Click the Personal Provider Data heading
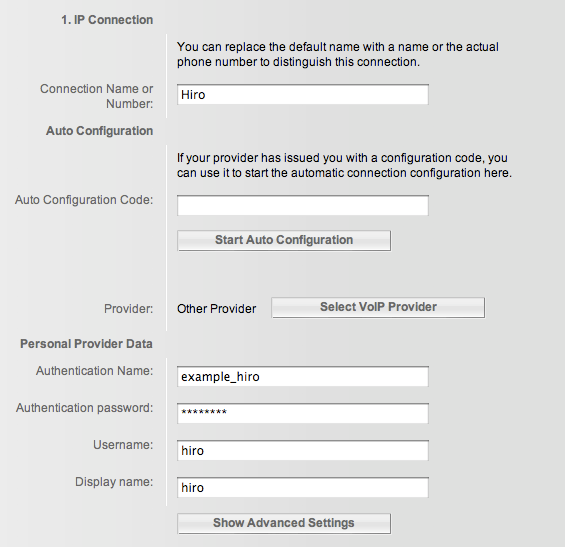Screen dimensions: 565x547 (86, 344)
